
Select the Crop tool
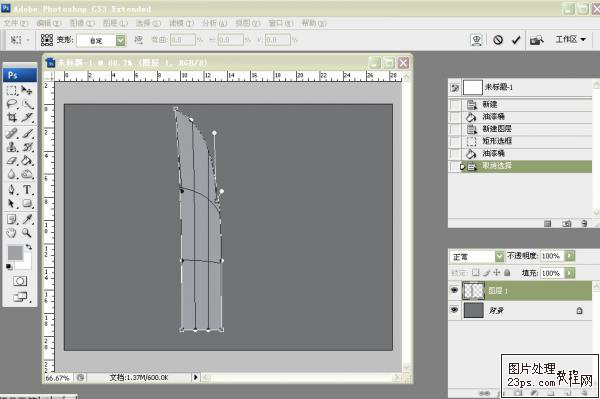pos(12,117)
